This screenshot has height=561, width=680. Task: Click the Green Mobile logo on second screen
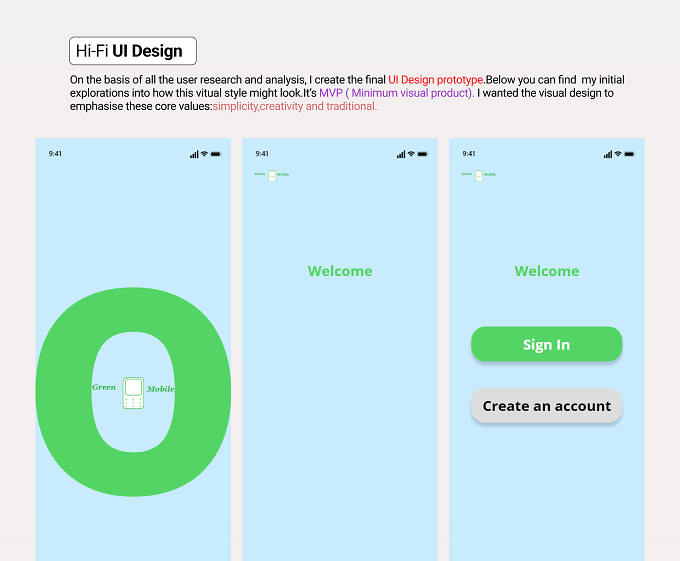point(271,175)
